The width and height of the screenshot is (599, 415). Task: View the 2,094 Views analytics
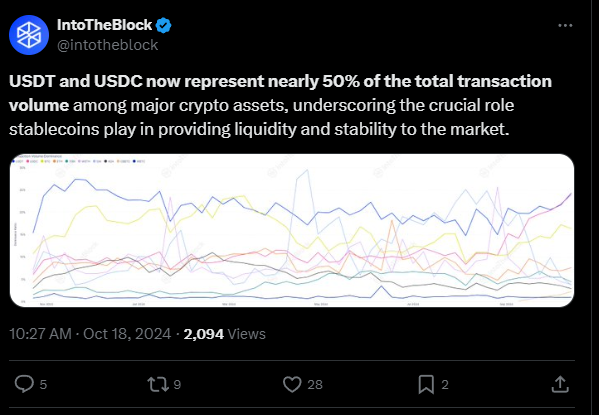click(225, 334)
